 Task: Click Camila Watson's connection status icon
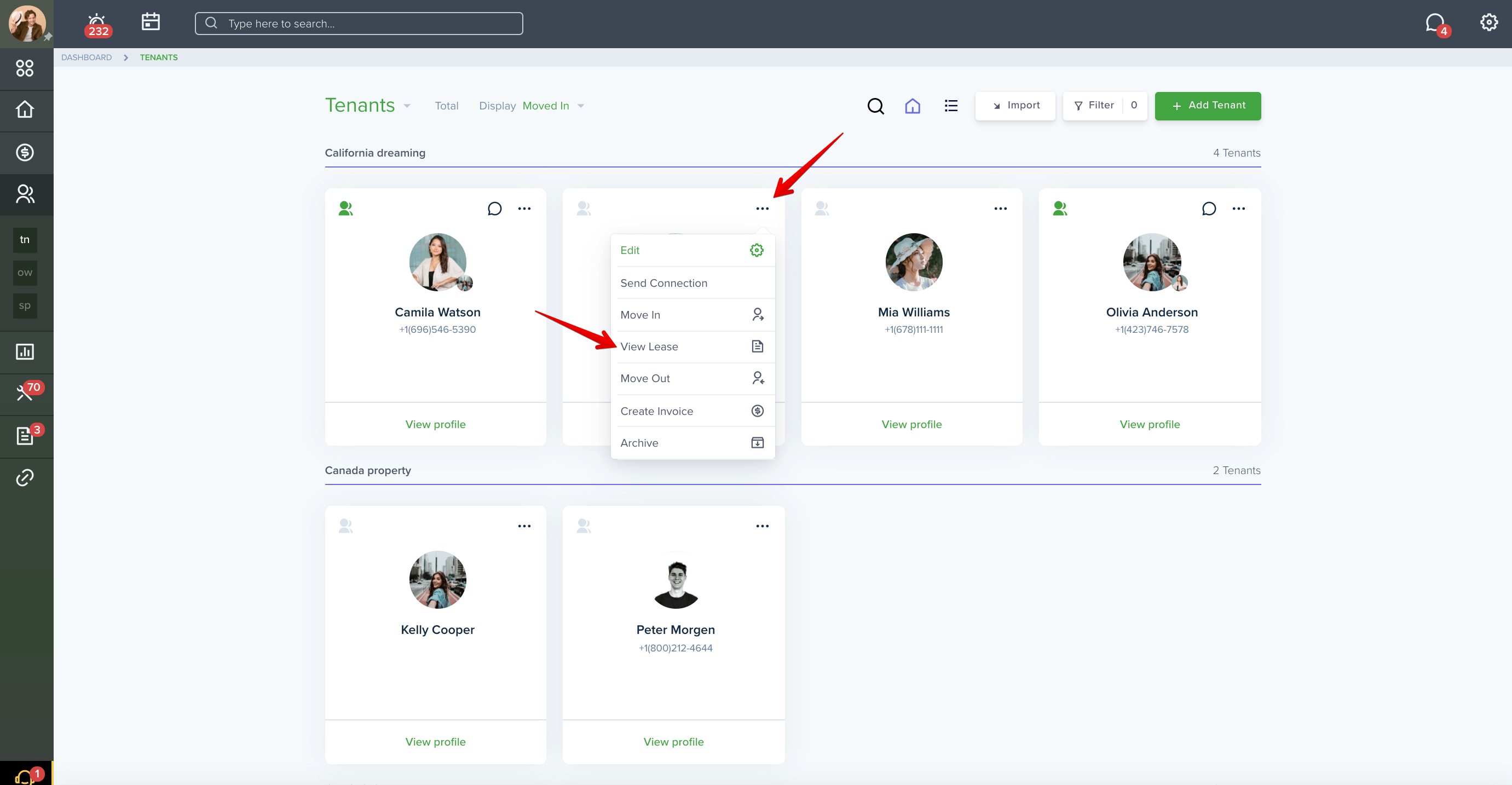tap(345, 209)
